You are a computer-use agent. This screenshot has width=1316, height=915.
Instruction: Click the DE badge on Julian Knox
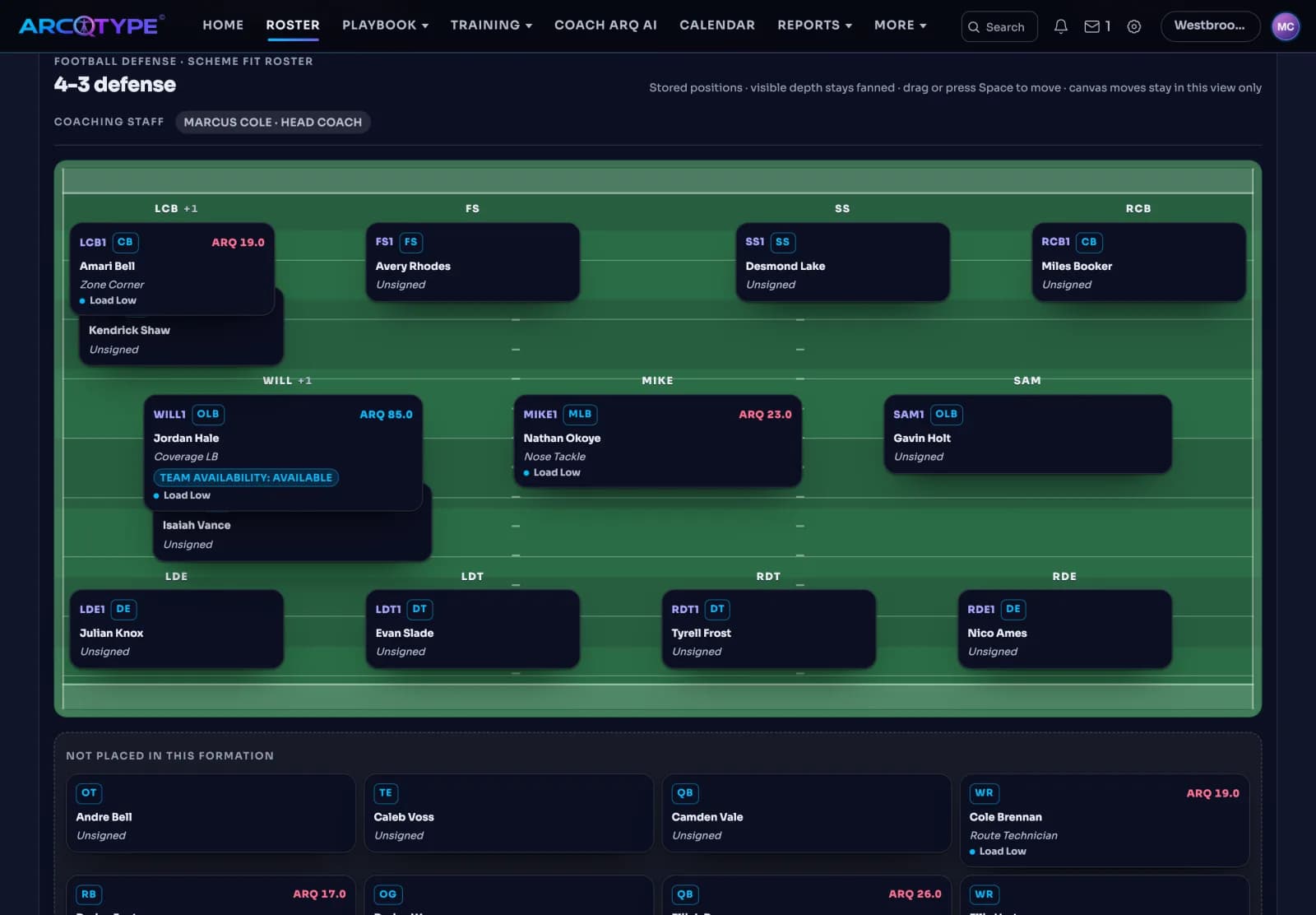[123, 609]
